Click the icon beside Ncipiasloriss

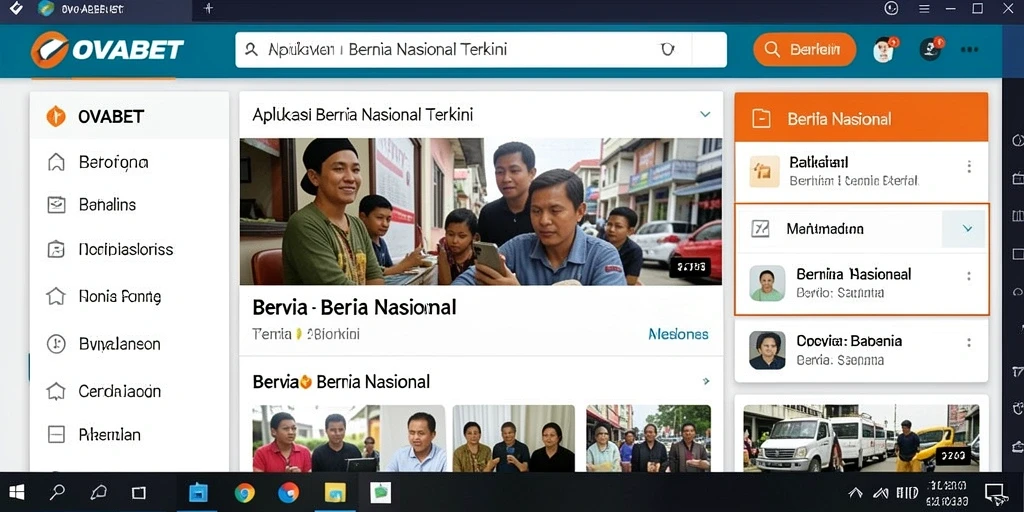(56, 249)
